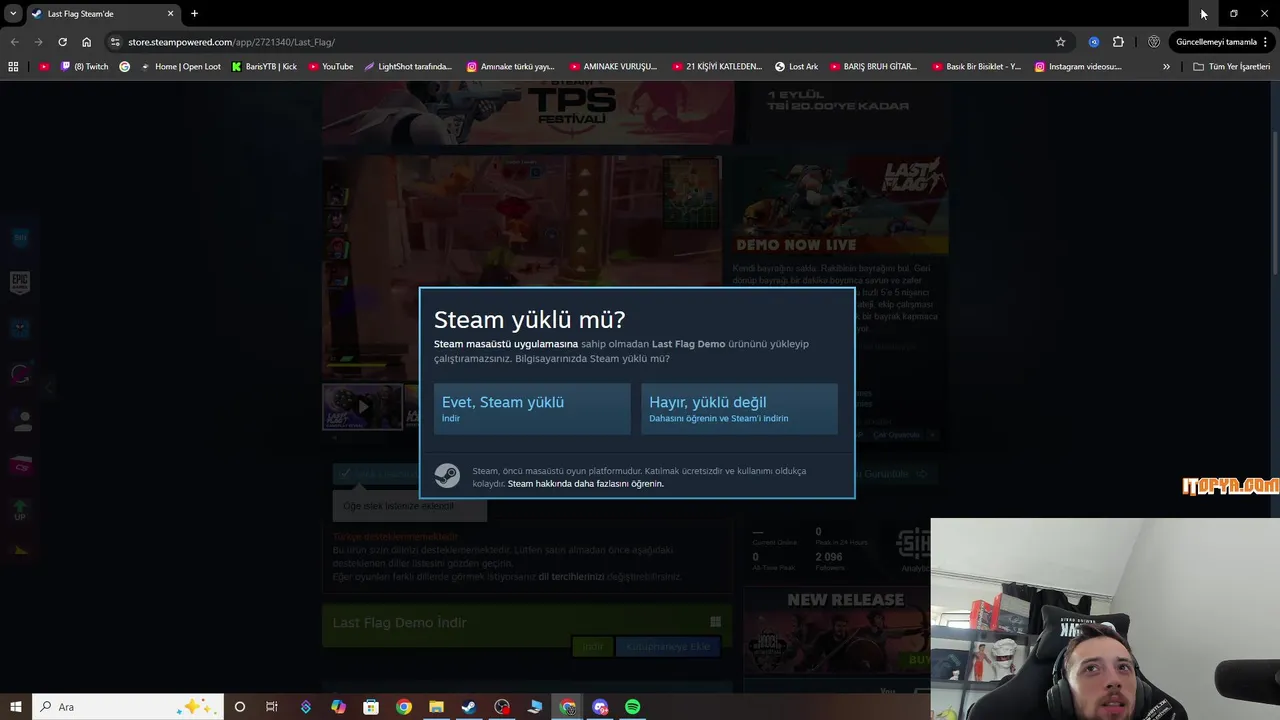Open Chrome three-dot menu
Image resolution: width=1280 pixels, height=720 pixels.
[x=1266, y=42]
